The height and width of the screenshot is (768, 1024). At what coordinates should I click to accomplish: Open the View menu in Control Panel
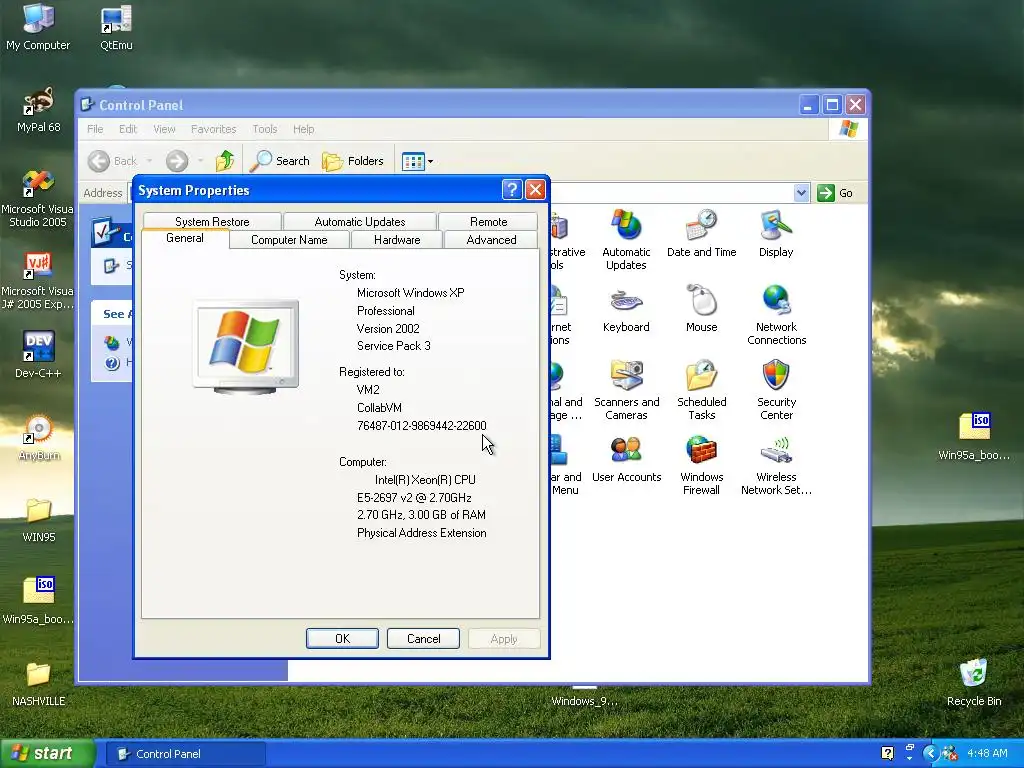coord(165,129)
